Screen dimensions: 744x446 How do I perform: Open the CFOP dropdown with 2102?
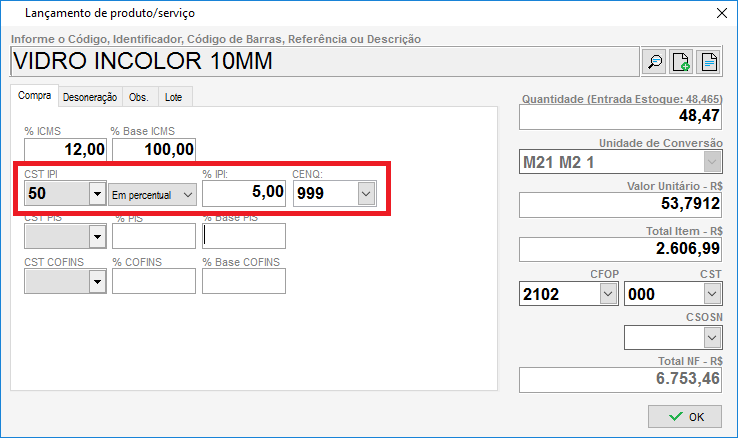click(x=607, y=294)
